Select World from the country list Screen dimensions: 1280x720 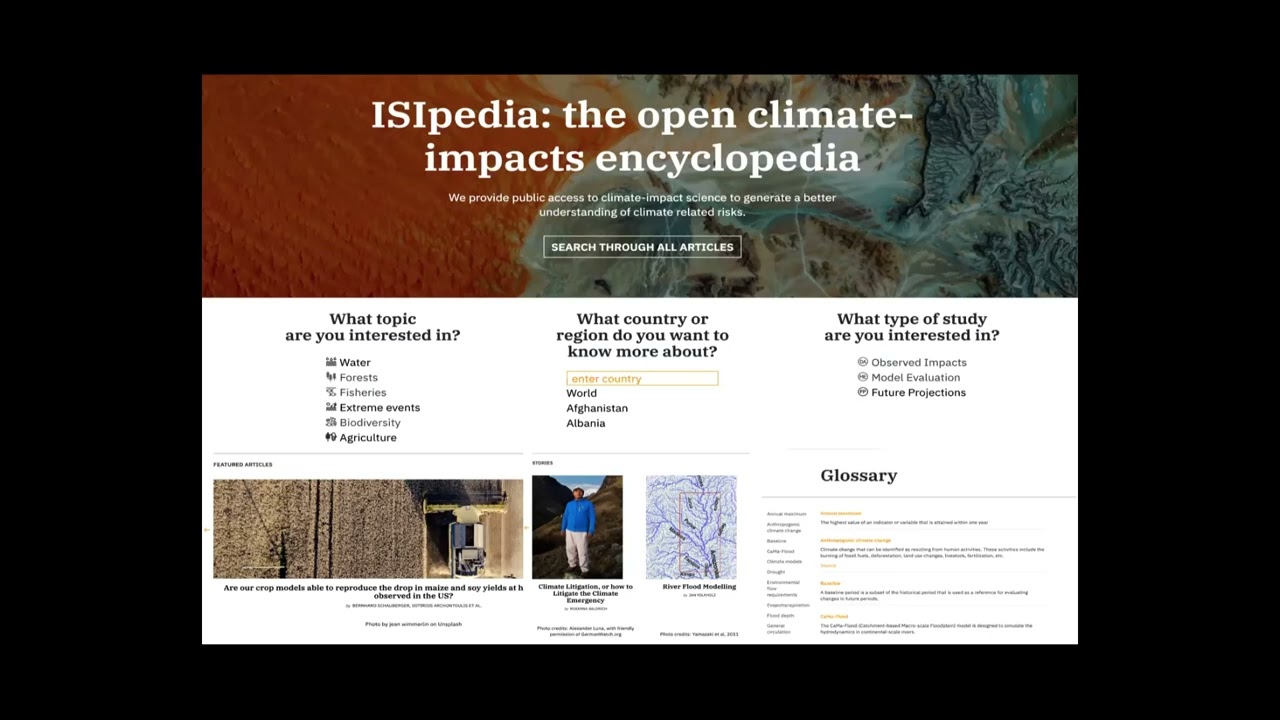tap(582, 393)
